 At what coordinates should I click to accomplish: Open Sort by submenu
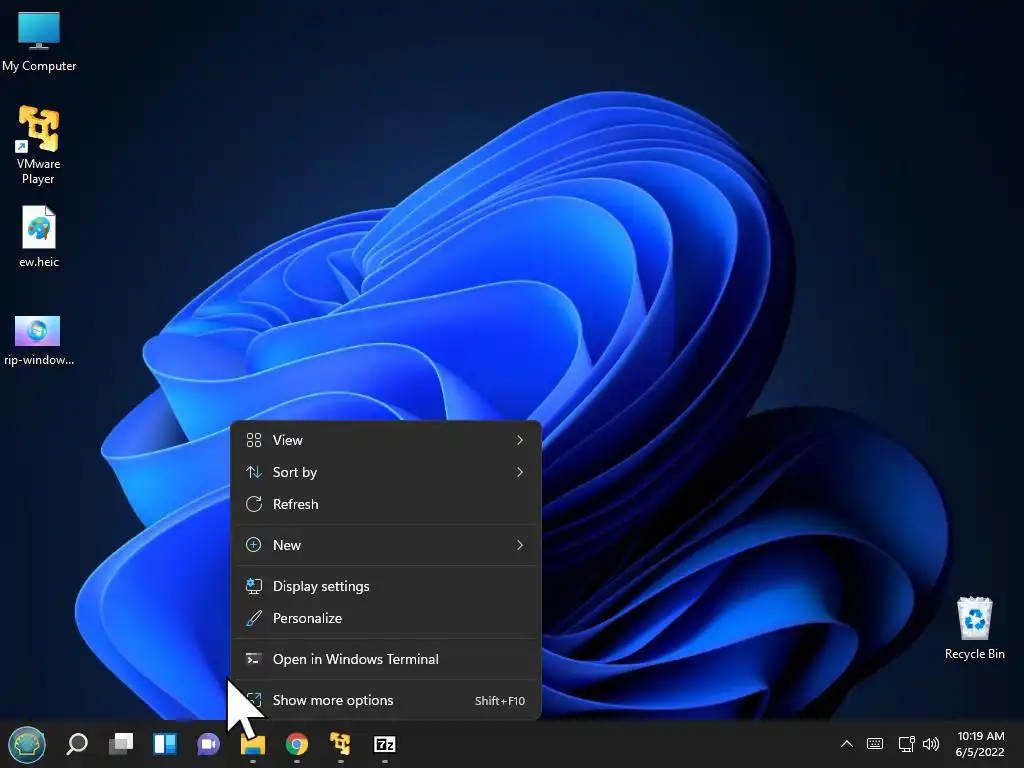pos(386,472)
